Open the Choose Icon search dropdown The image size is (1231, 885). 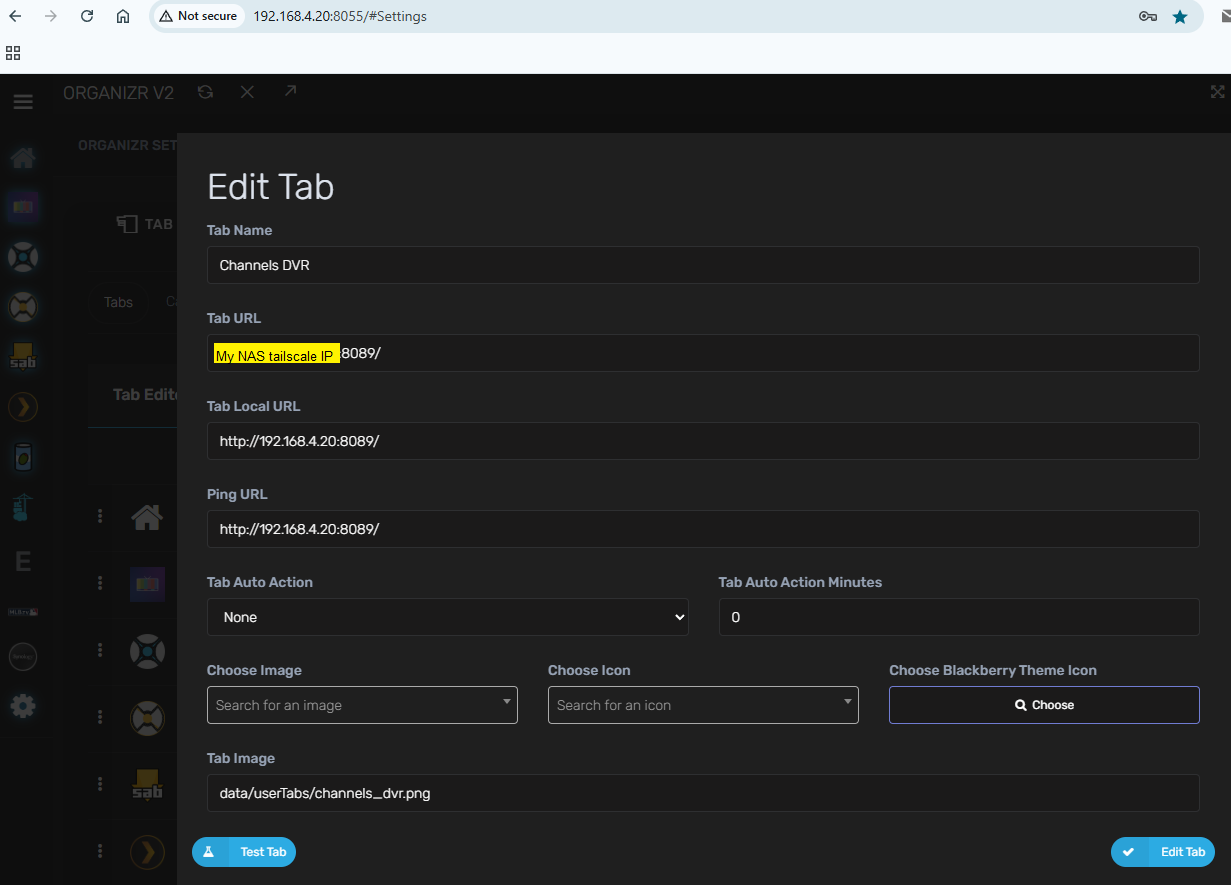click(703, 705)
